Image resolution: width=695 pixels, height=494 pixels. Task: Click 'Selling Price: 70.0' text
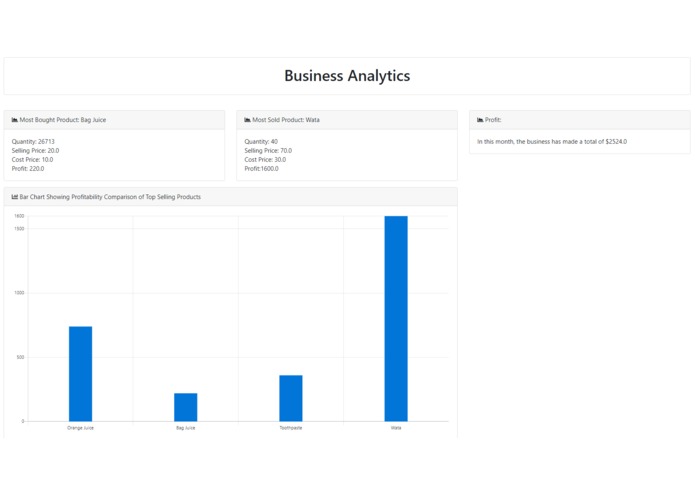[268, 151]
